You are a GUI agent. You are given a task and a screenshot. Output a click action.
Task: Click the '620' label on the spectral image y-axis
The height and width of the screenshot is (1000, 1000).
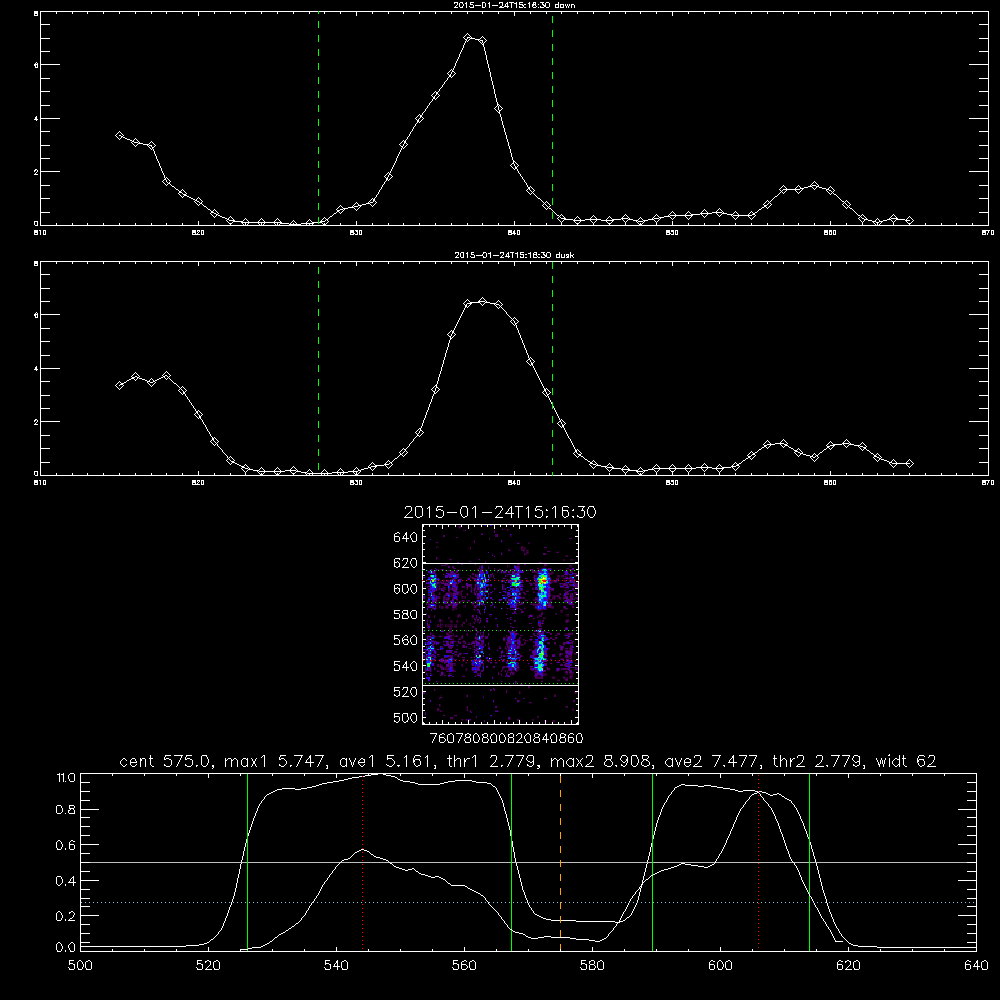point(406,563)
